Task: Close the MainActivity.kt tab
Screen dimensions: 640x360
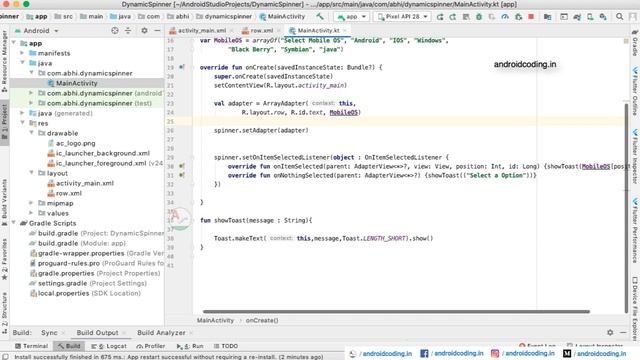Action: click(344, 31)
